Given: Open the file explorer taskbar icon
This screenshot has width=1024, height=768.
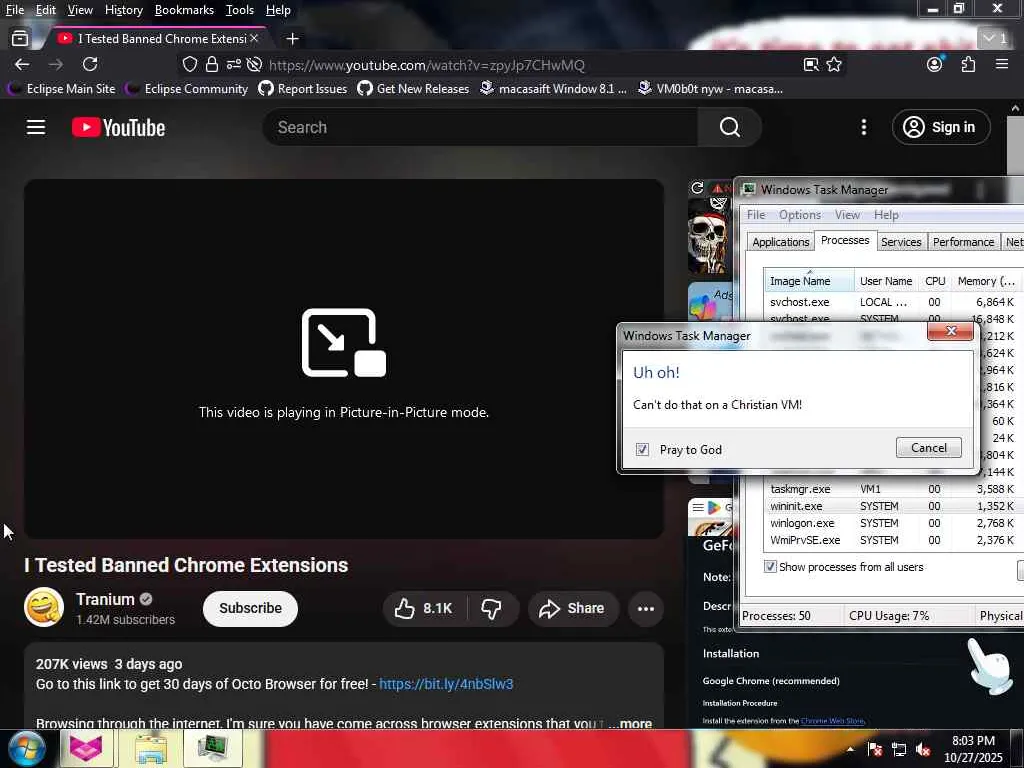Looking at the screenshot, I should point(151,748).
